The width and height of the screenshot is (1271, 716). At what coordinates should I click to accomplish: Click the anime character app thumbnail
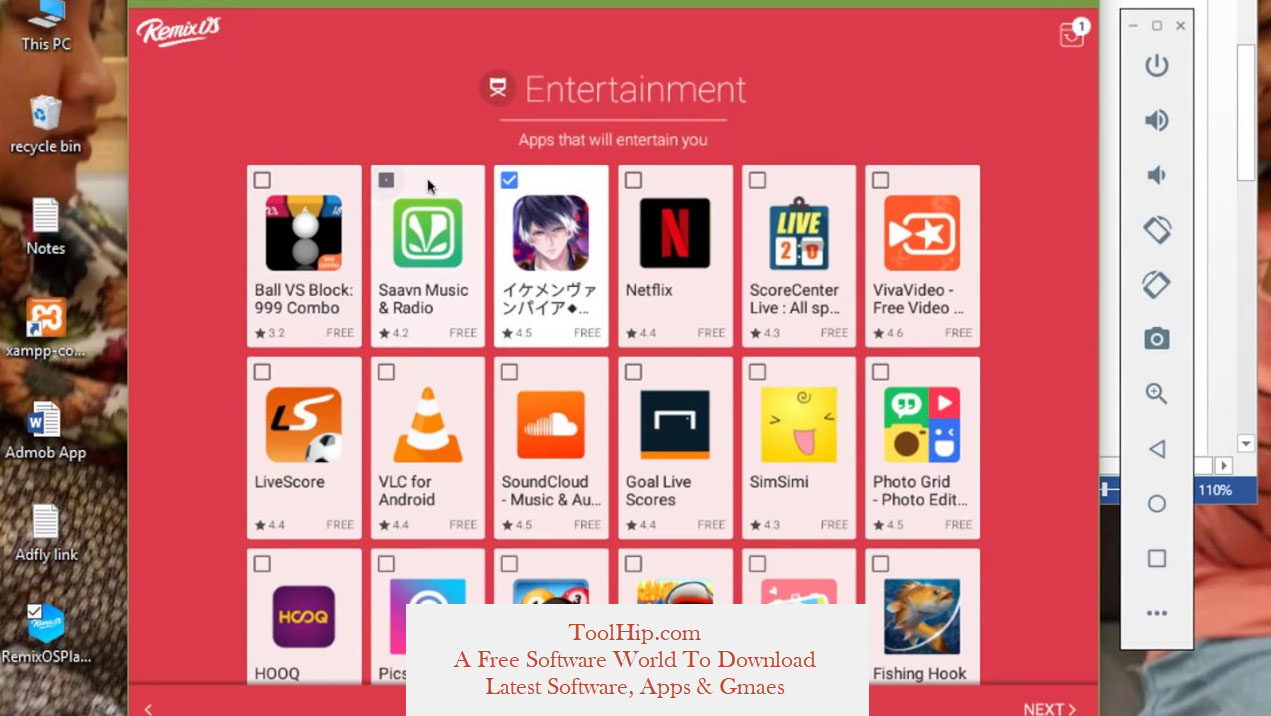(x=551, y=233)
